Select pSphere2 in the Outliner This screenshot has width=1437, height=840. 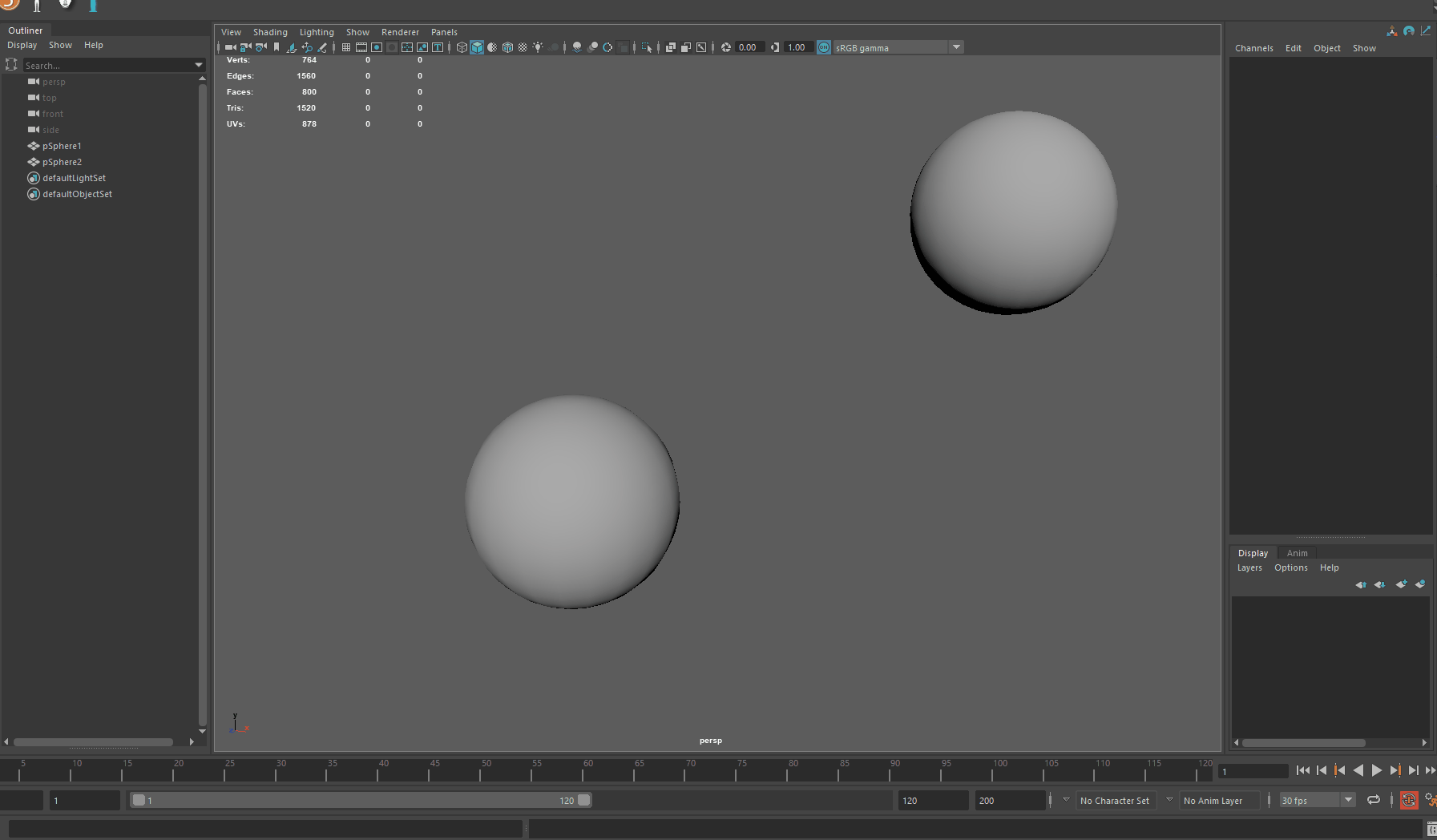point(62,162)
